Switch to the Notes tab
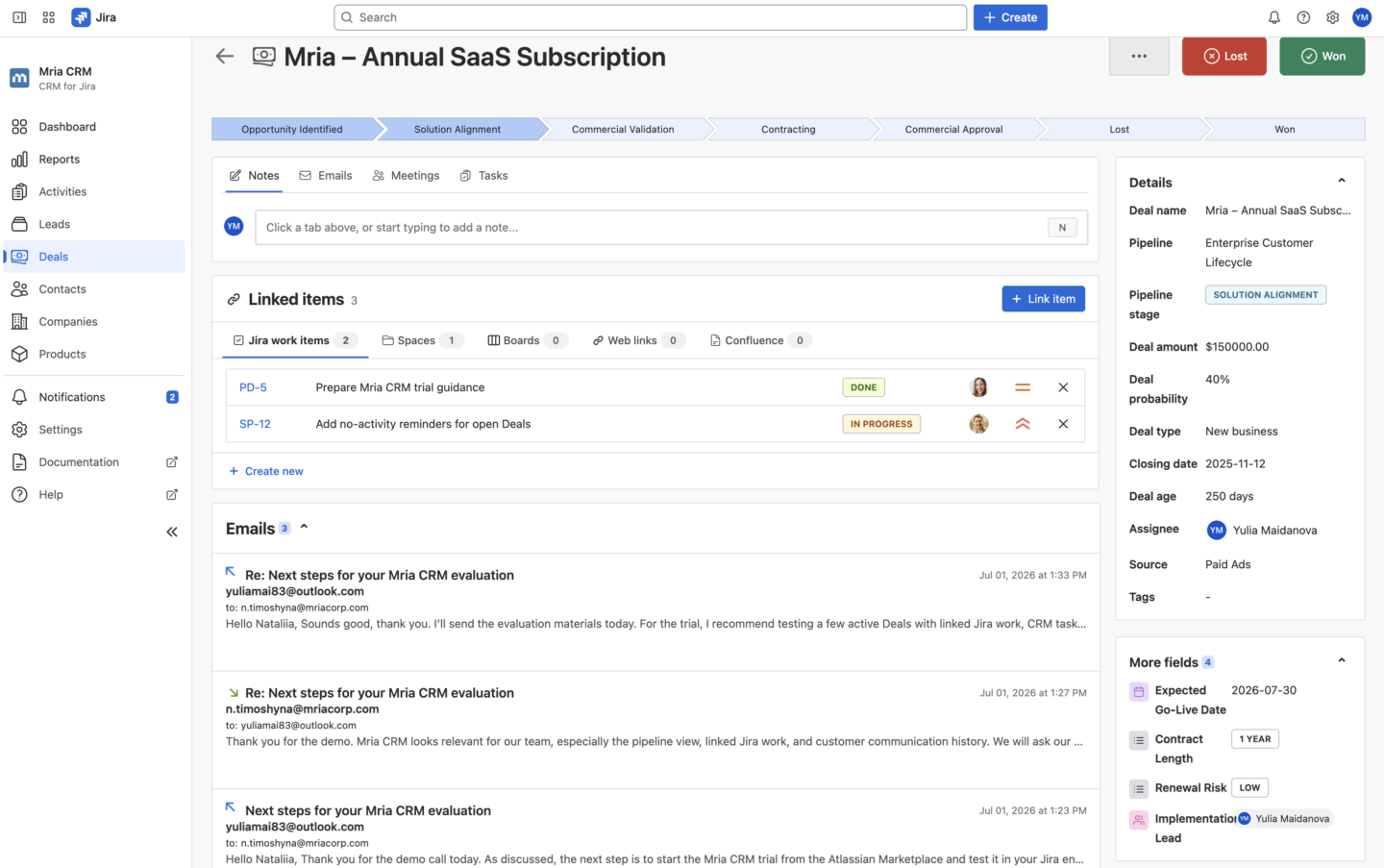Viewport: 1384px width, 868px height. click(254, 176)
